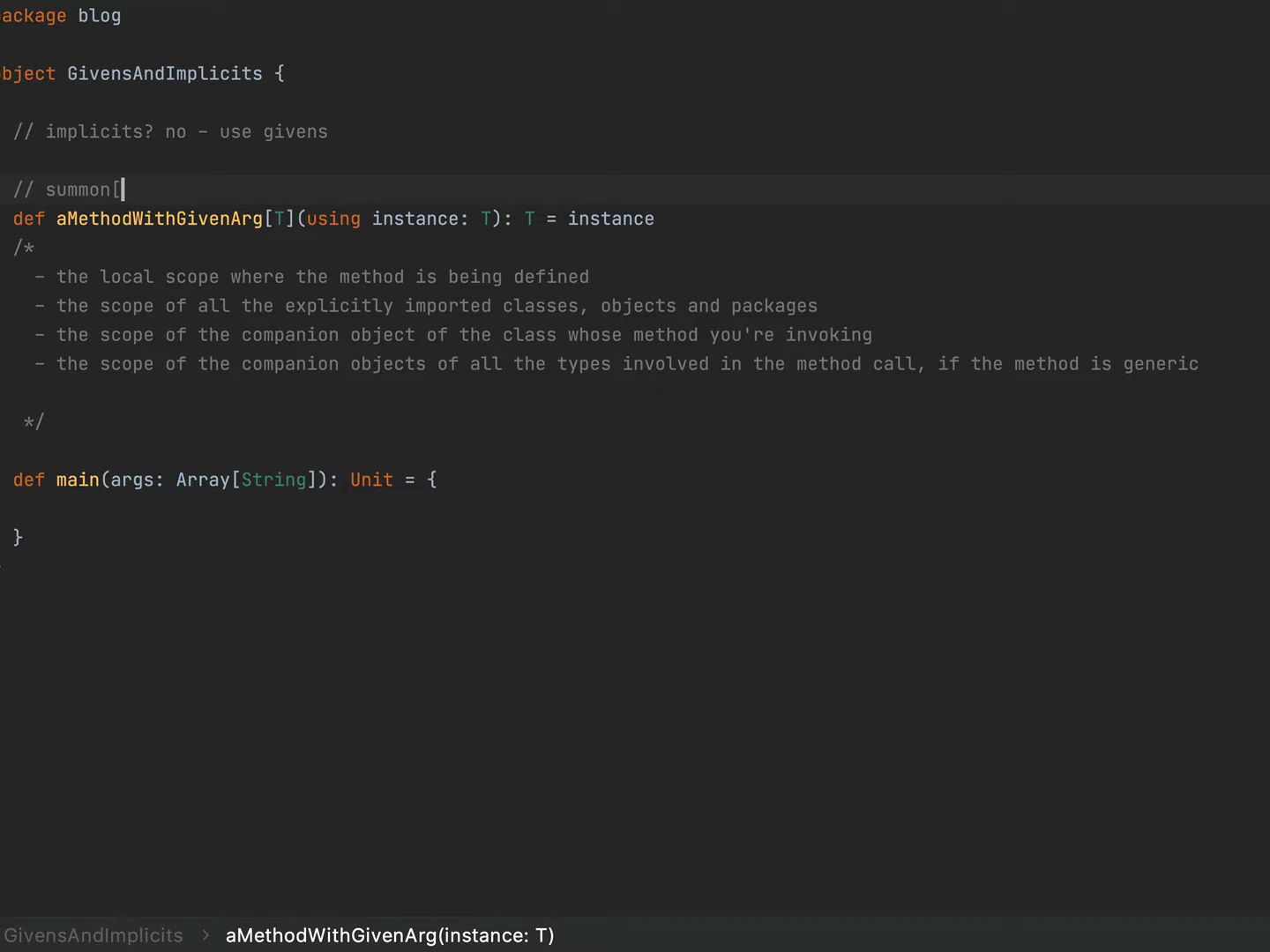The width and height of the screenshot is (1270, 952).
Task: Click the final 'instance' after the equals sign
Action: pyautogui.click(x=611, y=219)
